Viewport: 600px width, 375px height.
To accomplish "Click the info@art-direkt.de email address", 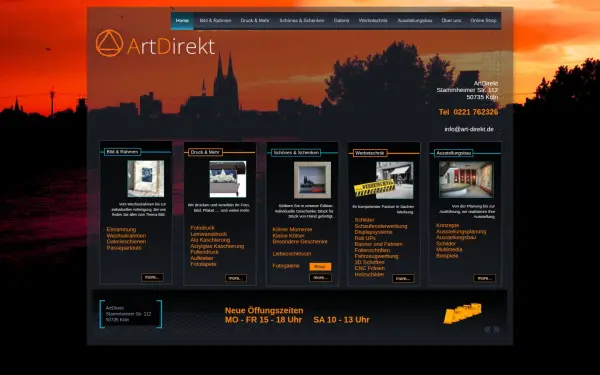I will (x=469, y=129).
